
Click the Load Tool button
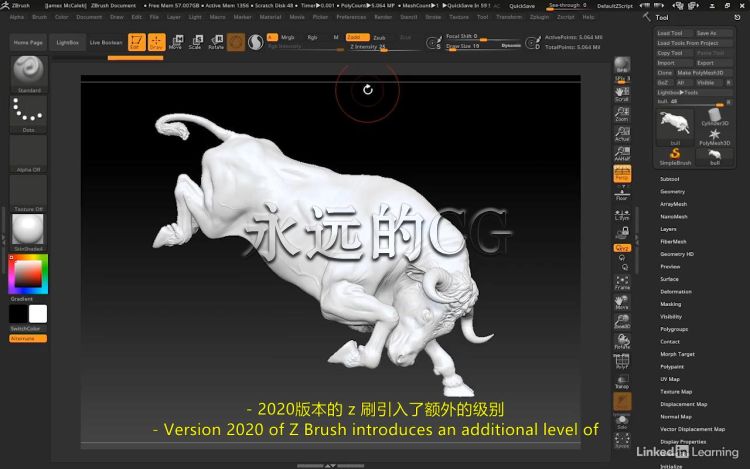[x=674, y=33]
